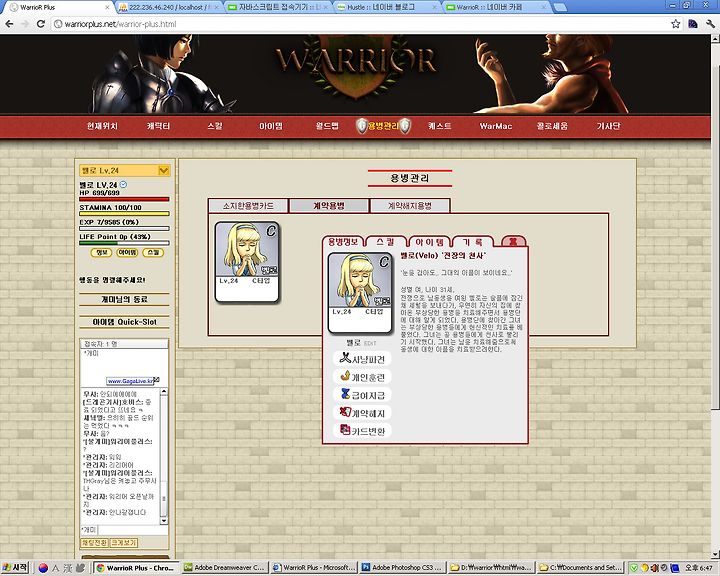Close the mercenary info popup with red X tab
Image resolution: width=720 pixels, height=576 pixels.
[513, 242]
